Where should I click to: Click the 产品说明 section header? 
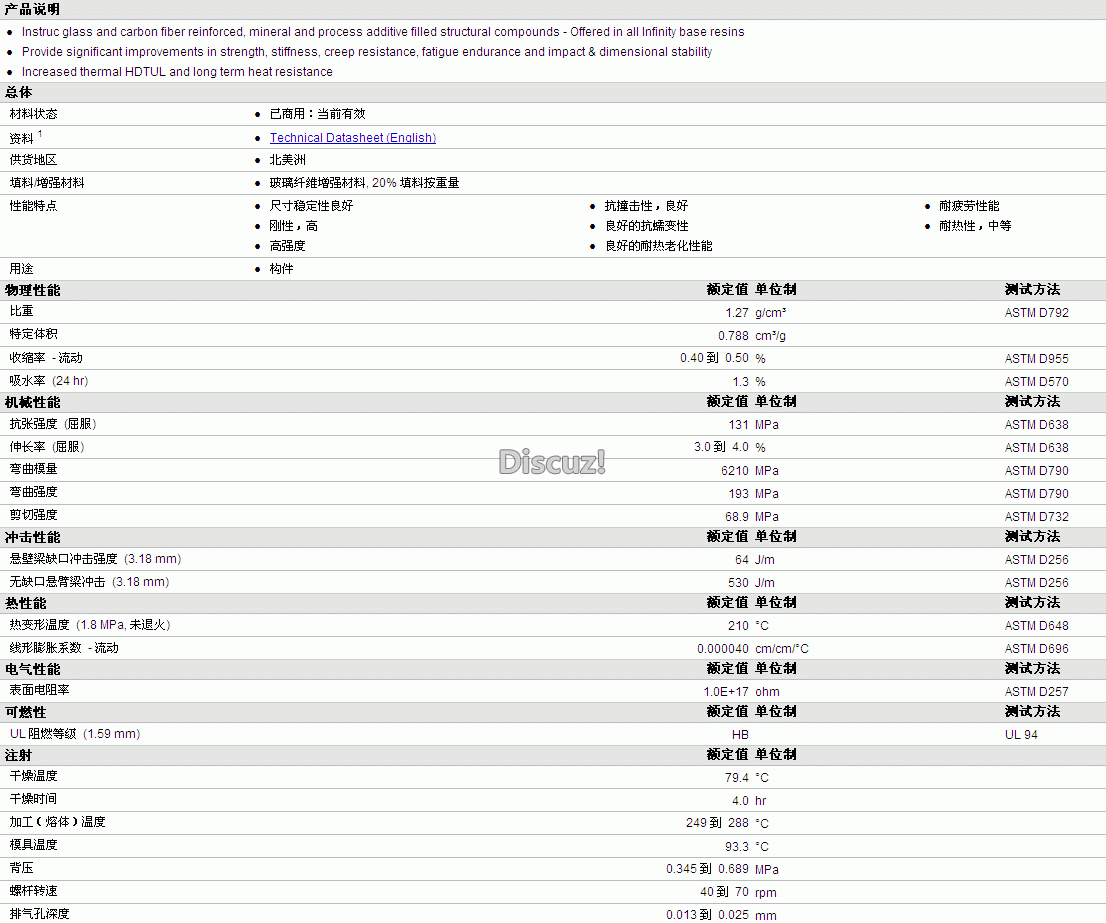pyautogui.click(x=32, y=9)
